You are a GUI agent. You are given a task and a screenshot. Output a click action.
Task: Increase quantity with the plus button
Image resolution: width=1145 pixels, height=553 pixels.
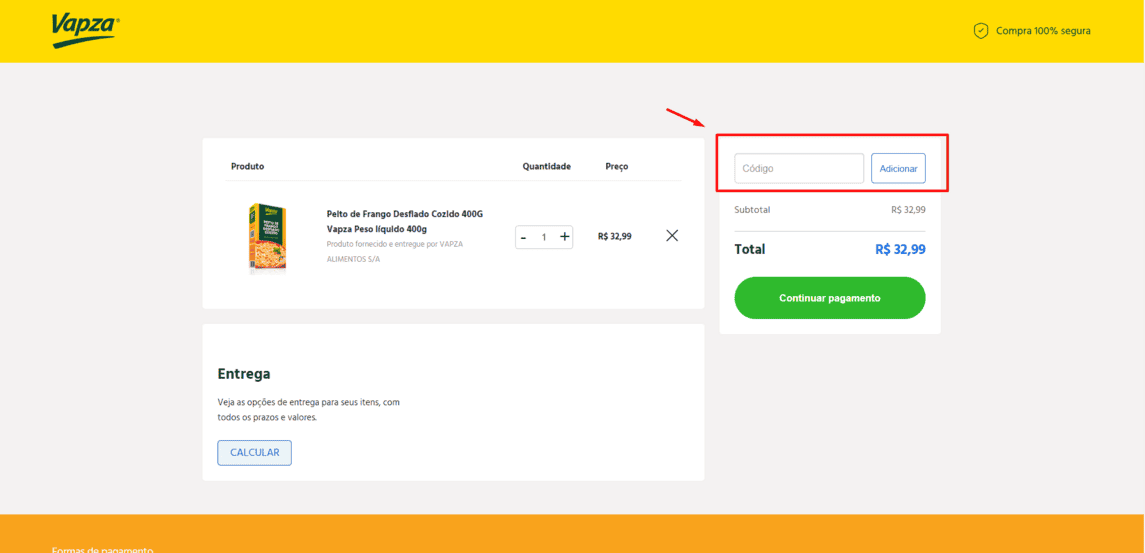564,237
